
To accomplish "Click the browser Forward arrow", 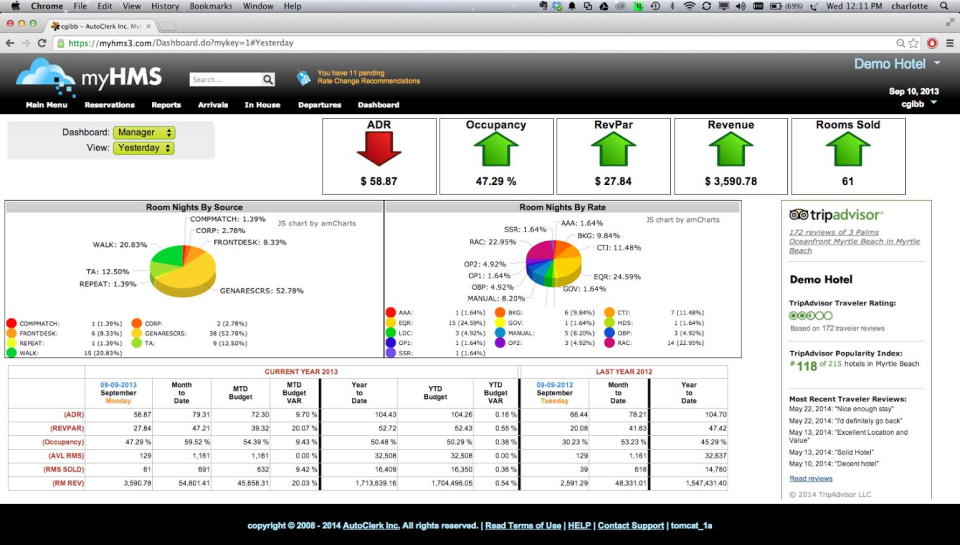I will 26,43.
